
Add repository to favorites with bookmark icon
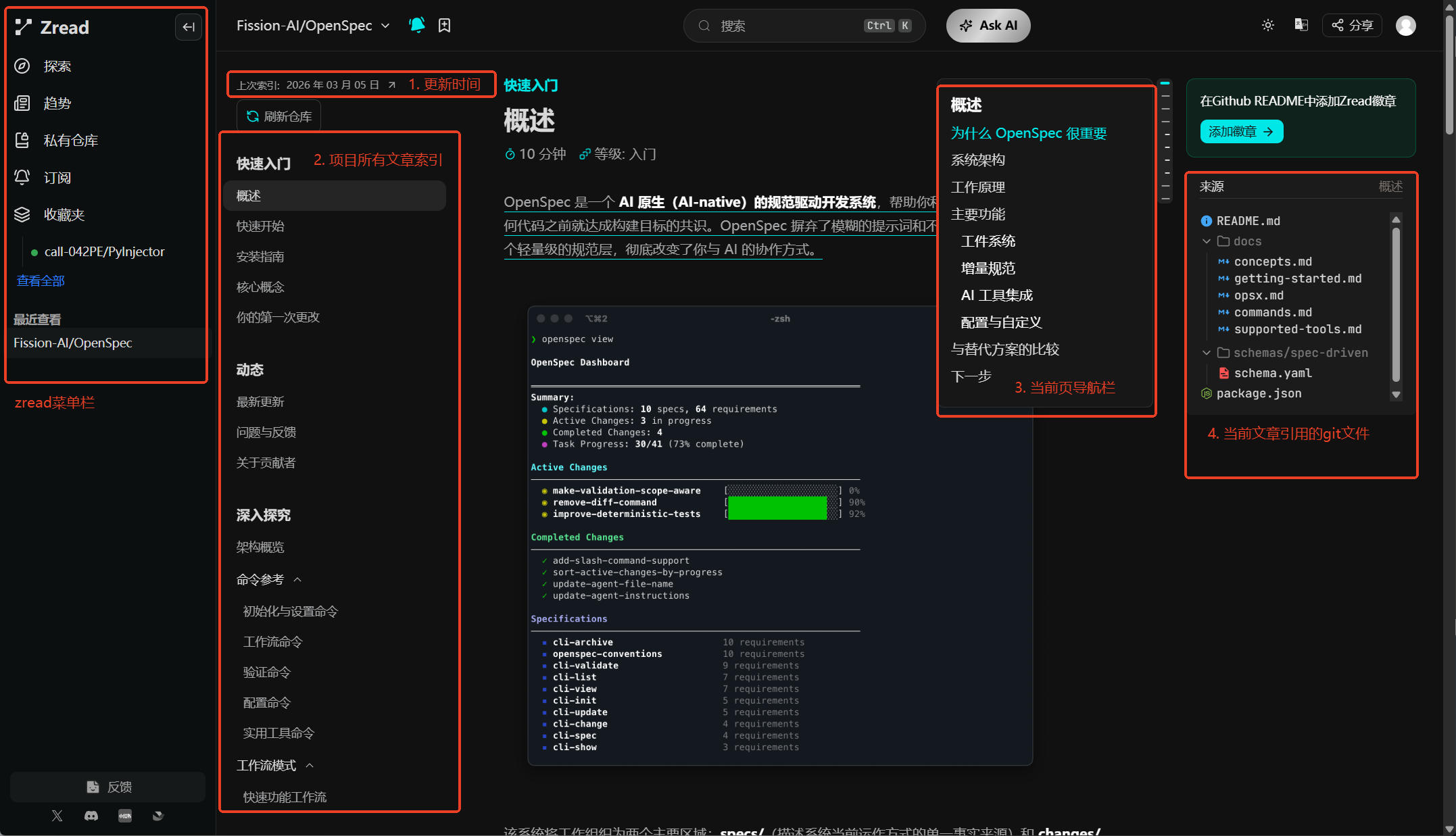coord(444,26)
